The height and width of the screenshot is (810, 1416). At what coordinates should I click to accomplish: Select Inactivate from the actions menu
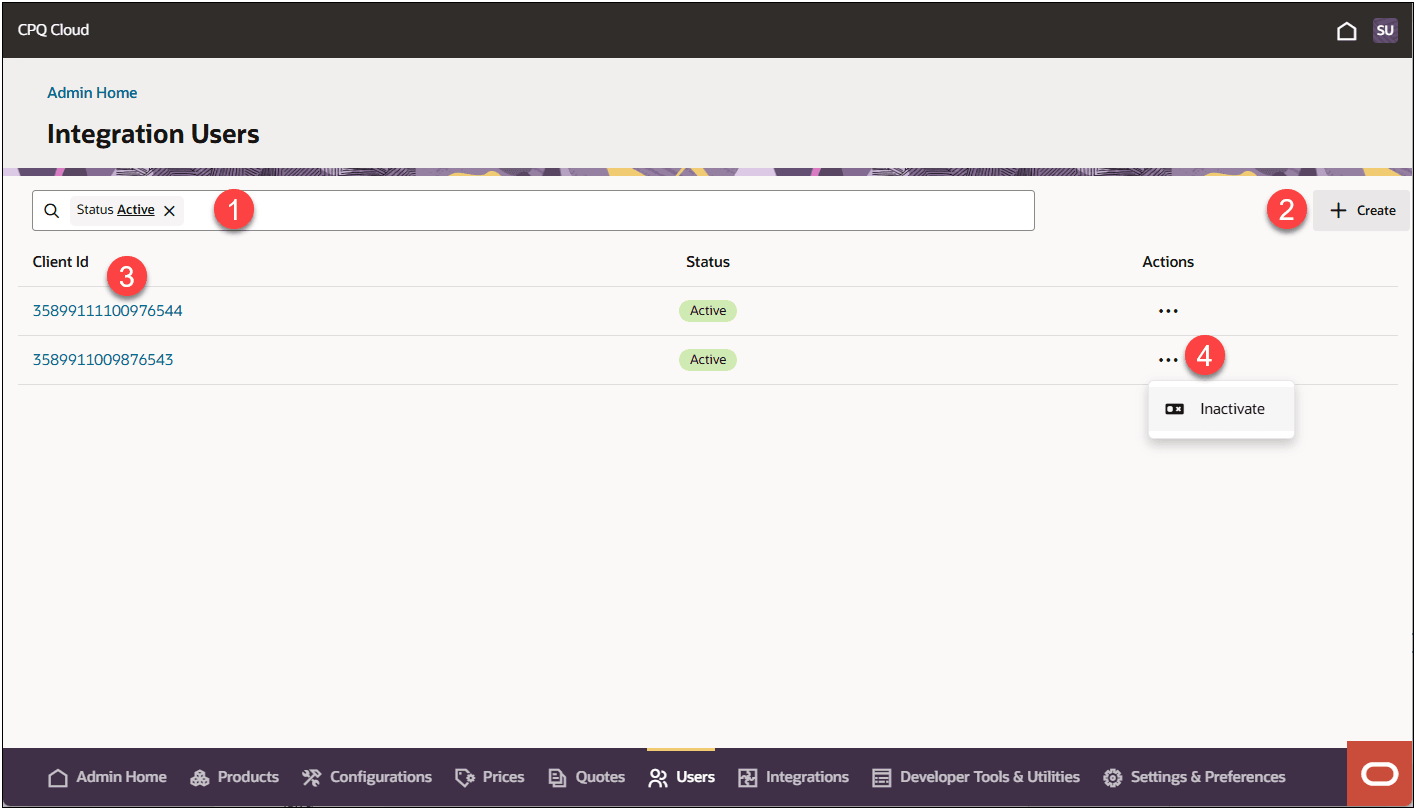click(x=1232, y=408)
